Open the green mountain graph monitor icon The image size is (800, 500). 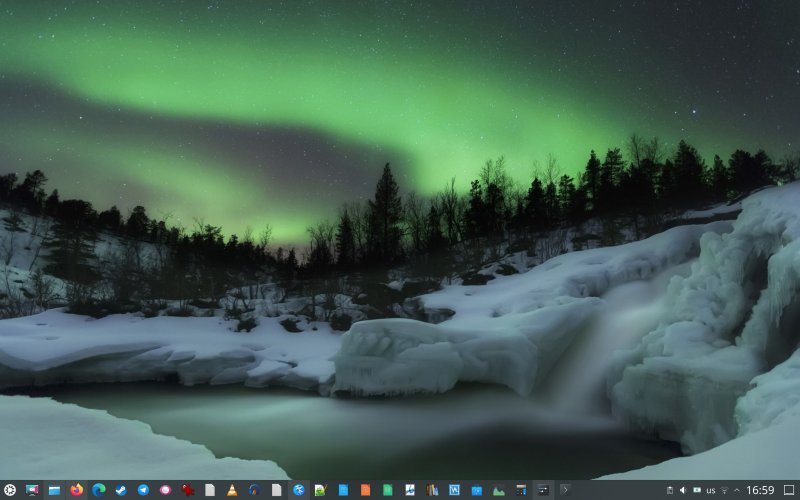tap(498, 490)
